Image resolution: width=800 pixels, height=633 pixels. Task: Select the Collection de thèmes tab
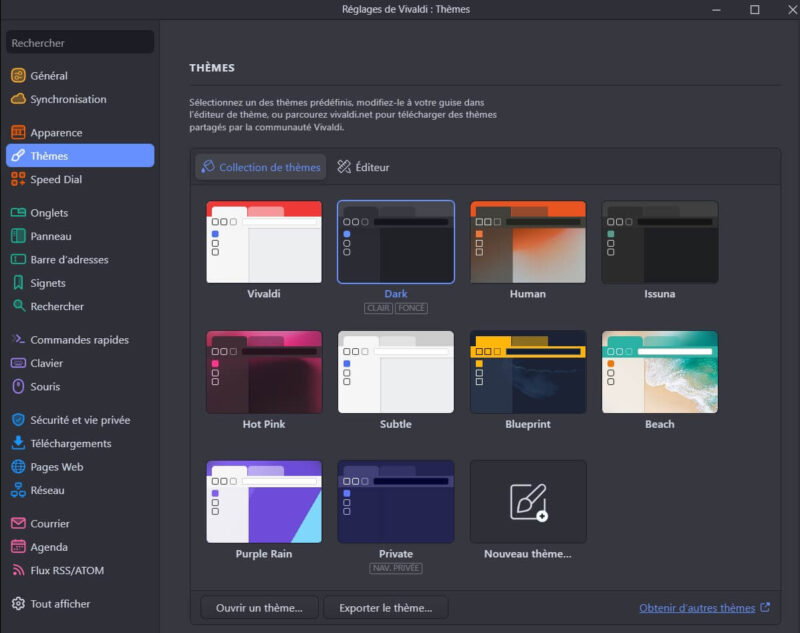(260, 166)
